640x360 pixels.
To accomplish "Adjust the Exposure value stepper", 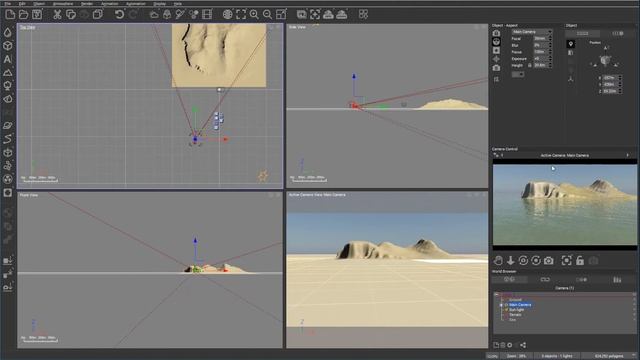I will [550, 59].
